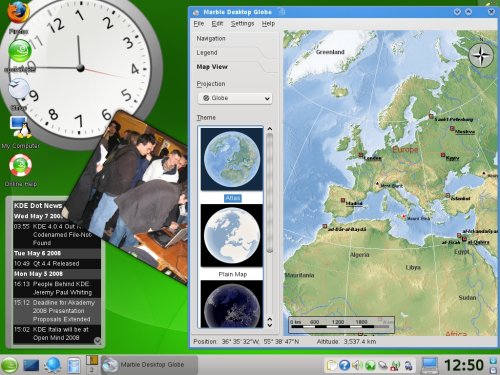Click the Kiev city marker on the map

click(443, 155)
